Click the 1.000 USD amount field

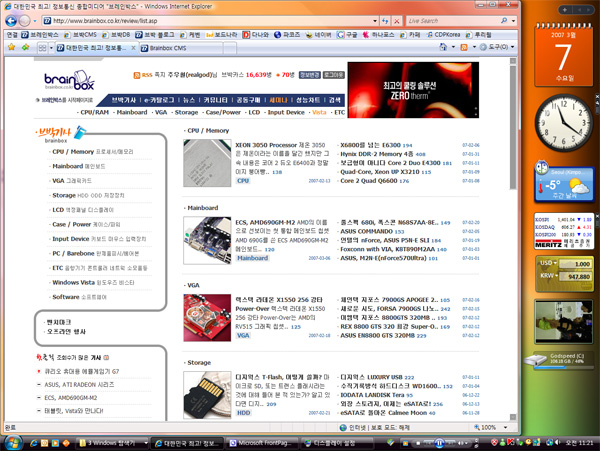575,264
